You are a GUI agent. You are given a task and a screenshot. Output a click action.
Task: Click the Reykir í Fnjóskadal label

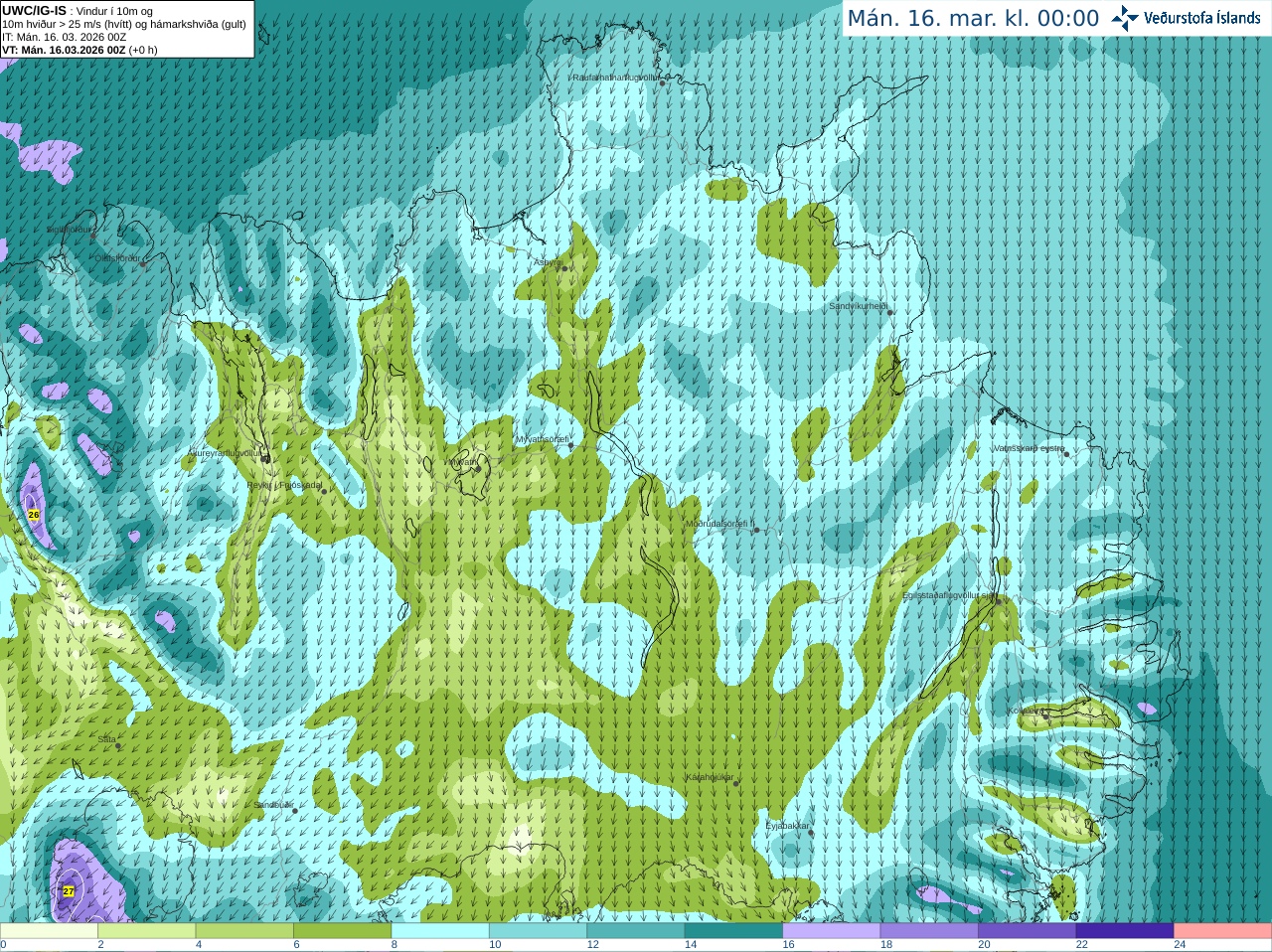tap(285, 485)
